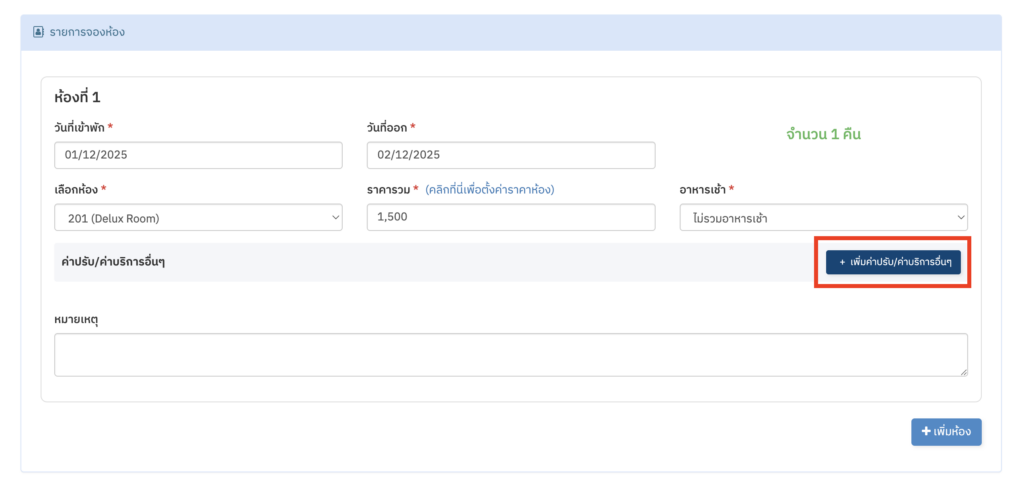This screenshot has height=486, width=1024.
Task: Click the วันที่ออก label
Action: 387,127
